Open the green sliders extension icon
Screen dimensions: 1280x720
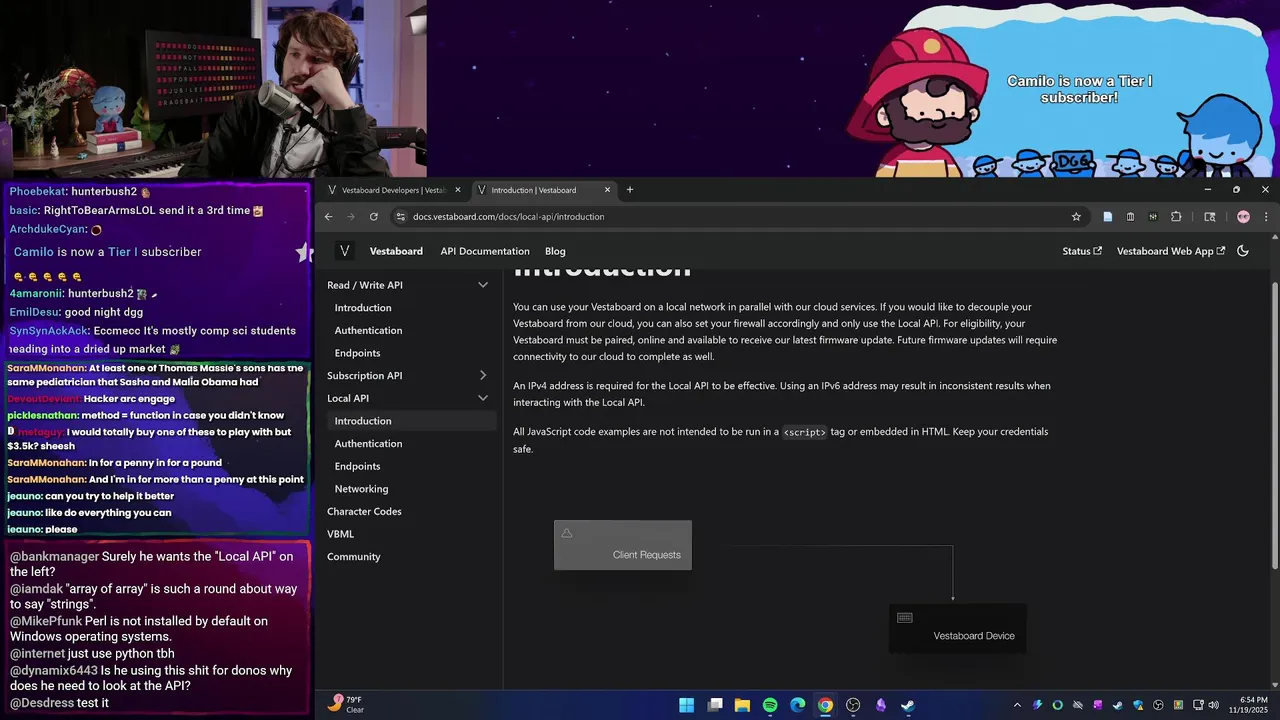pyautogui.click(x=1153, y=216)
